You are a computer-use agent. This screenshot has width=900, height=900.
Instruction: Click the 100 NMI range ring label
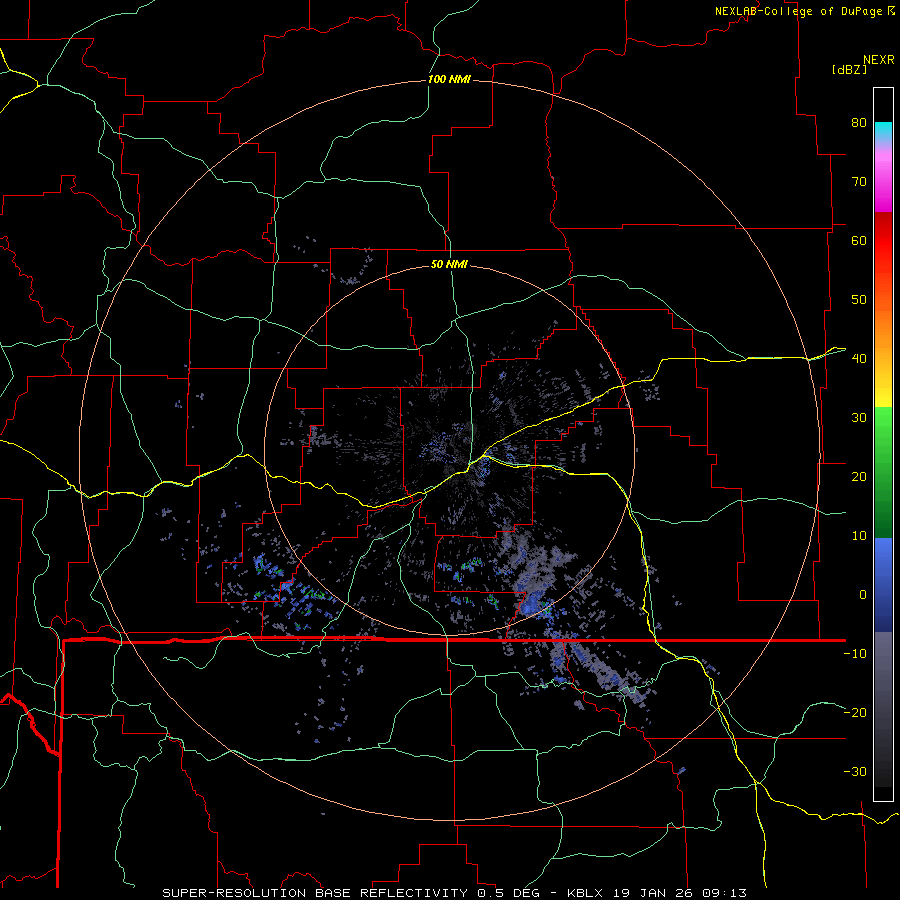[449, 79]
